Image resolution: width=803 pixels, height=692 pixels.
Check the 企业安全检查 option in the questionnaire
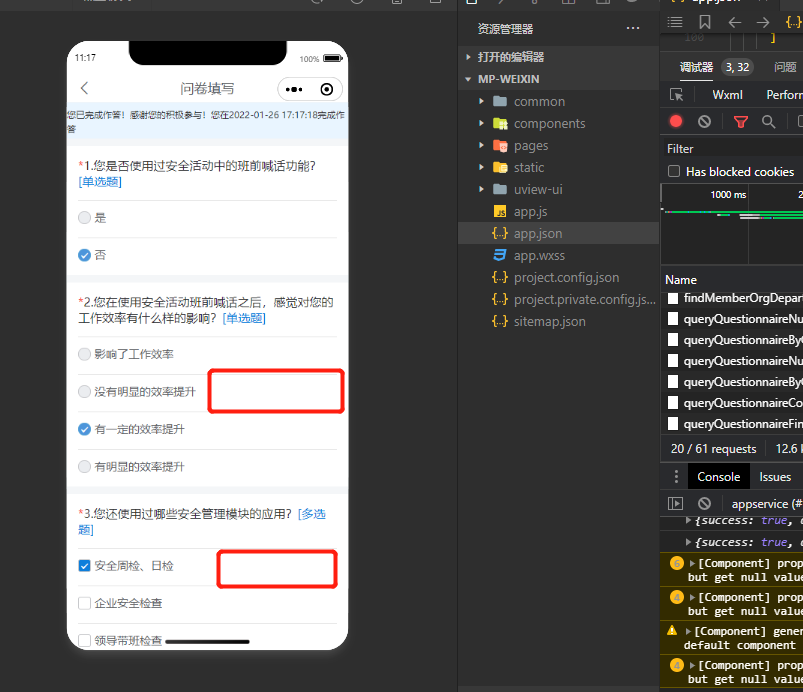tap(84, 602)
